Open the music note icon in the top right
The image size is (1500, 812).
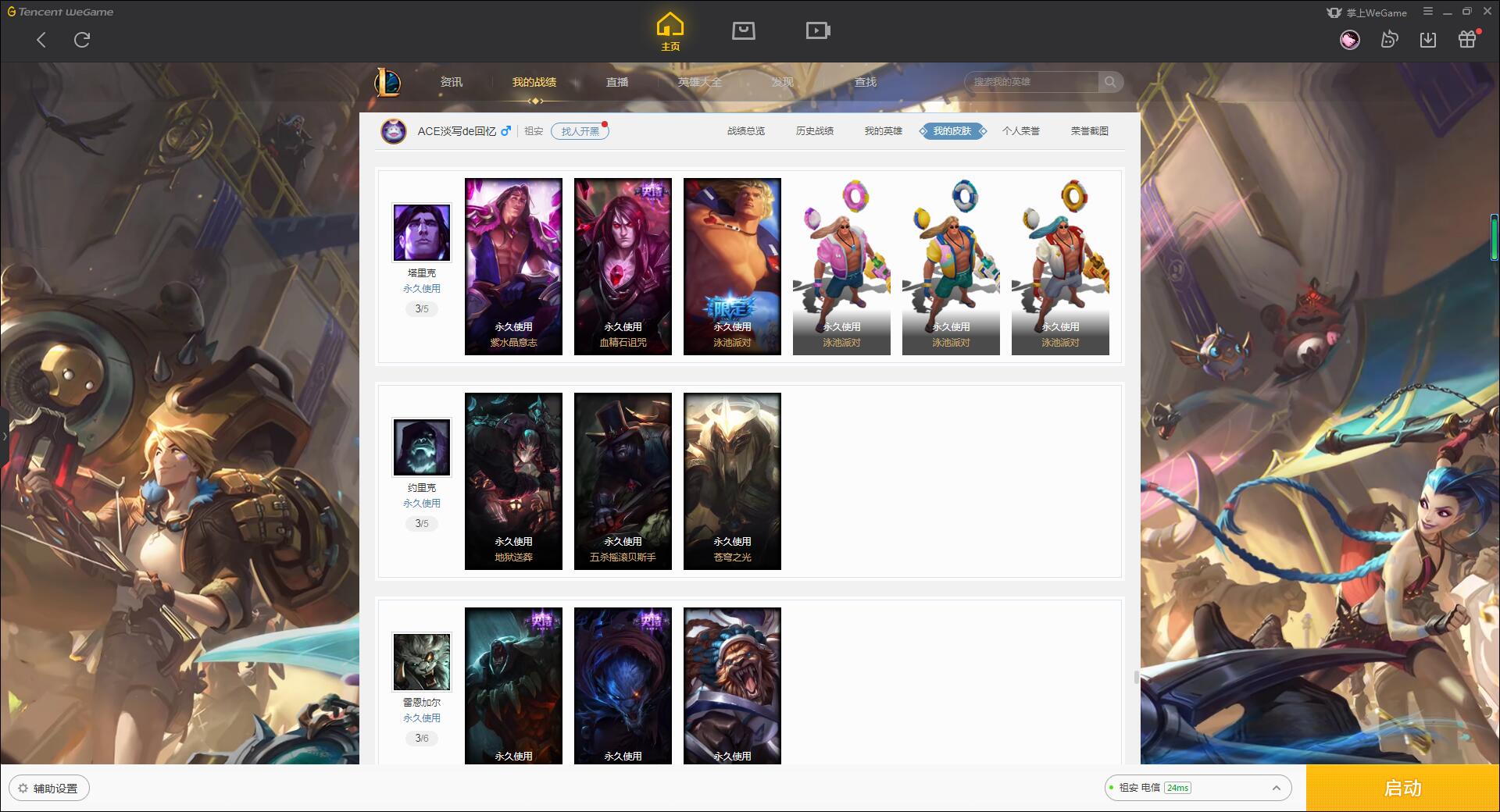tap(1389, 39)
